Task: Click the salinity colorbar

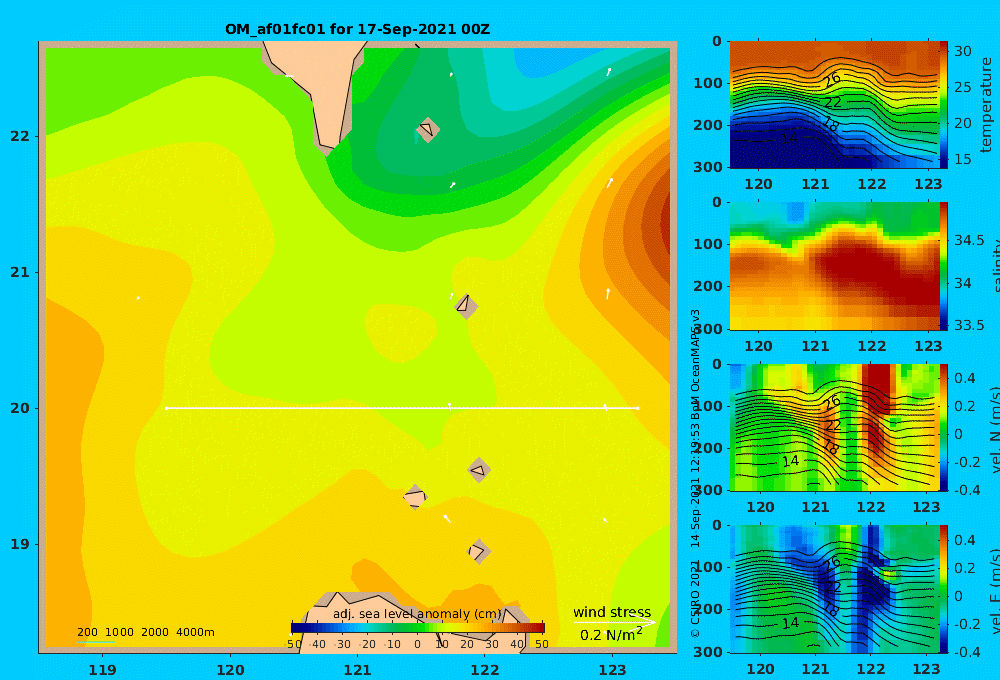Action: pos(944,266)
